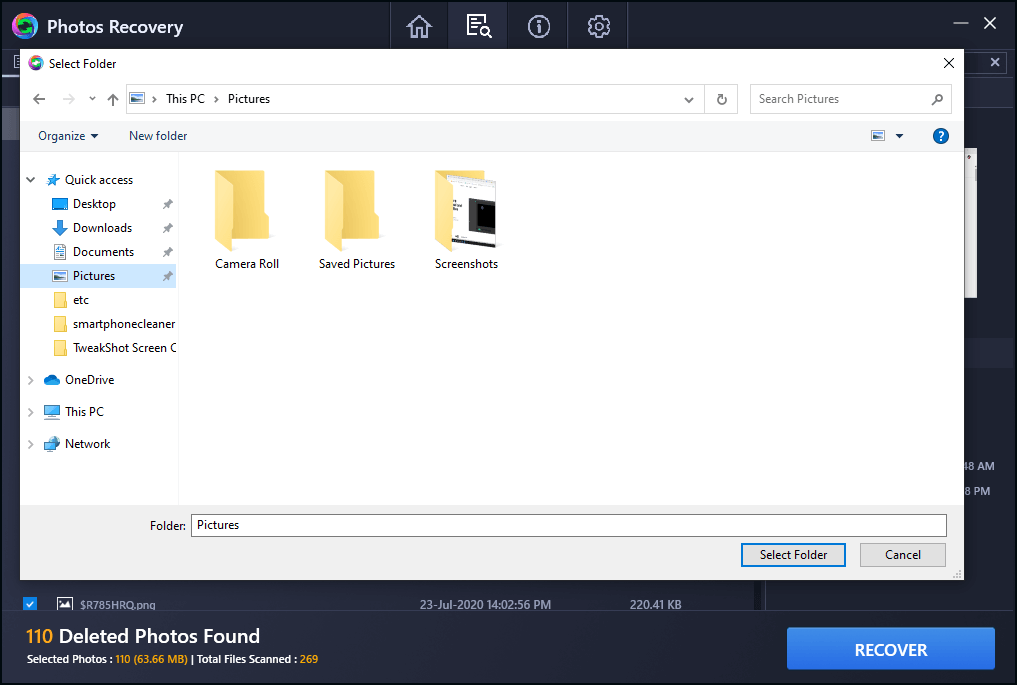Open the help button in the dialog

(940, 136)
